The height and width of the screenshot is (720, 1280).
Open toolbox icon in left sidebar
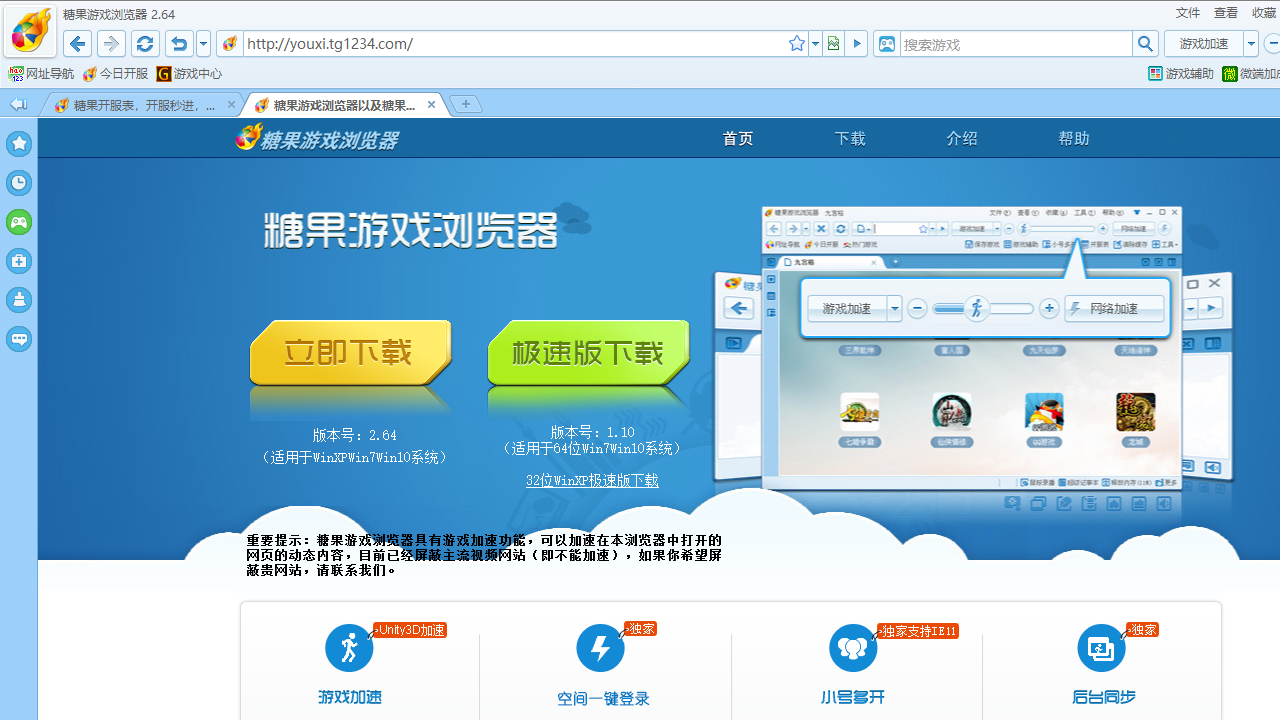[19, 261]
